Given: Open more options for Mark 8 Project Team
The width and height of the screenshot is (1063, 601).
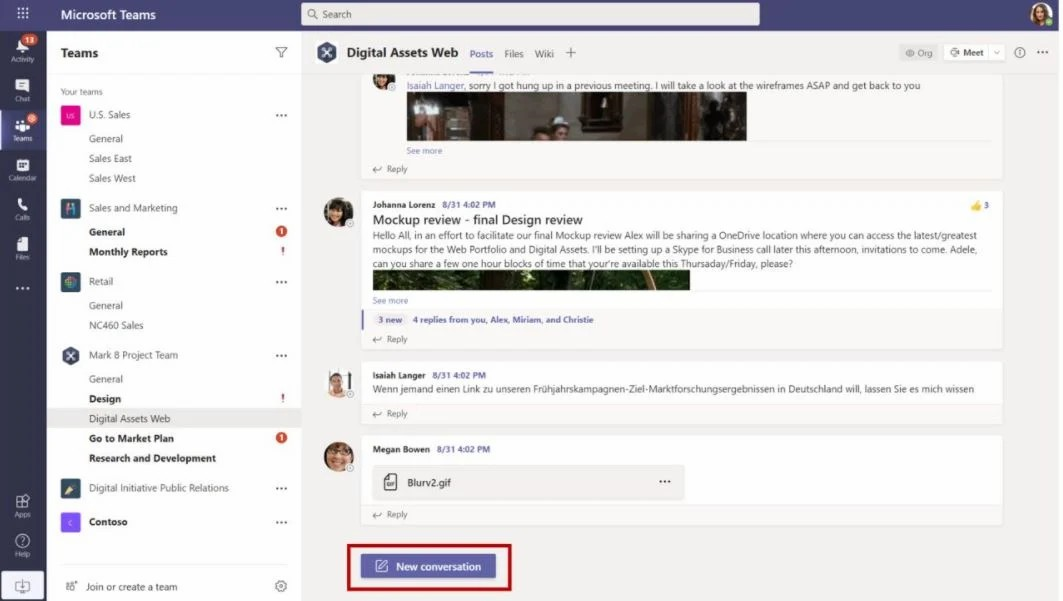Looking at the screenshot, I should (x=281, y=356).
